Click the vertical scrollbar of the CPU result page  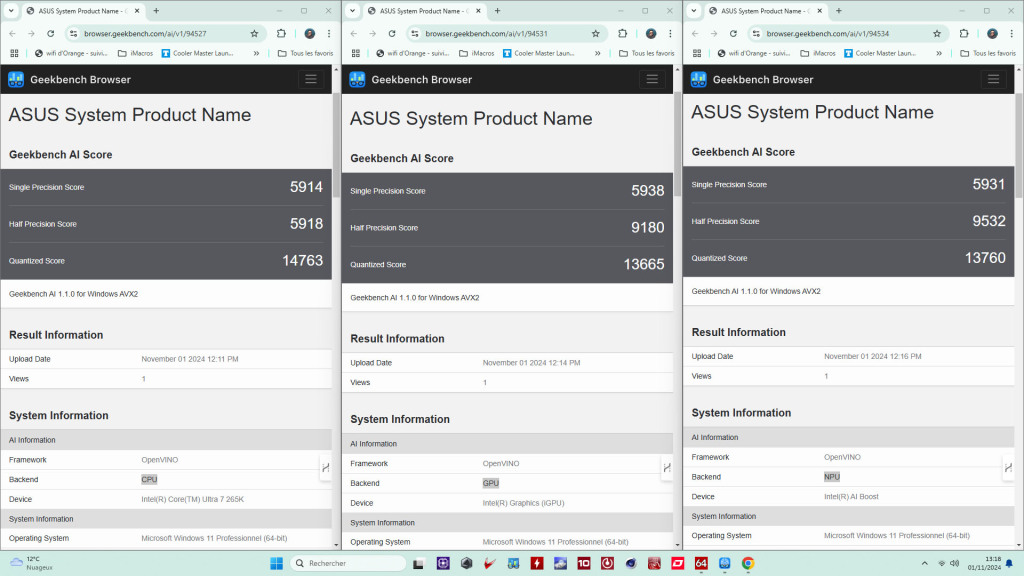click(x=336, y=145)
